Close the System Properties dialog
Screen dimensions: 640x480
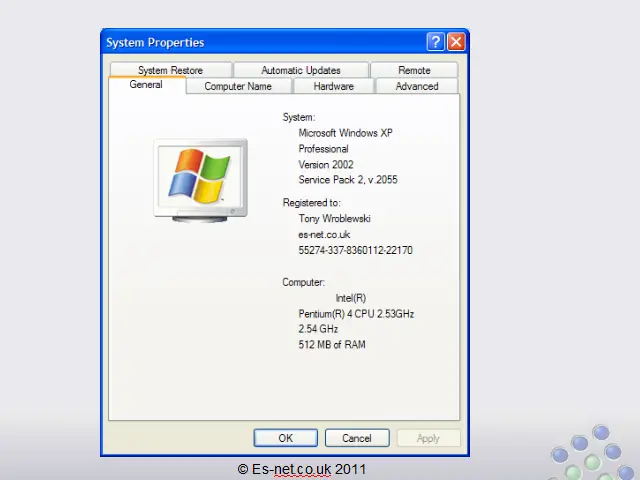click(456, 42)
